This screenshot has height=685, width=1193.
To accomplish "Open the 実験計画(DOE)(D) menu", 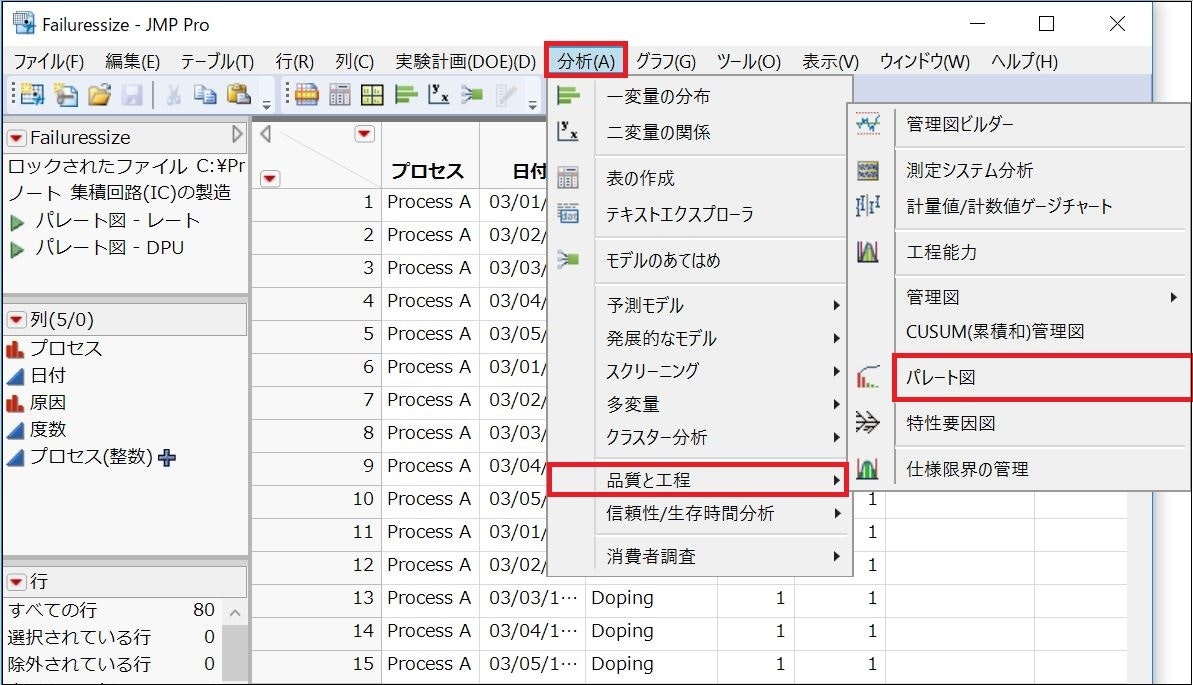I will (x=466, y=62).
